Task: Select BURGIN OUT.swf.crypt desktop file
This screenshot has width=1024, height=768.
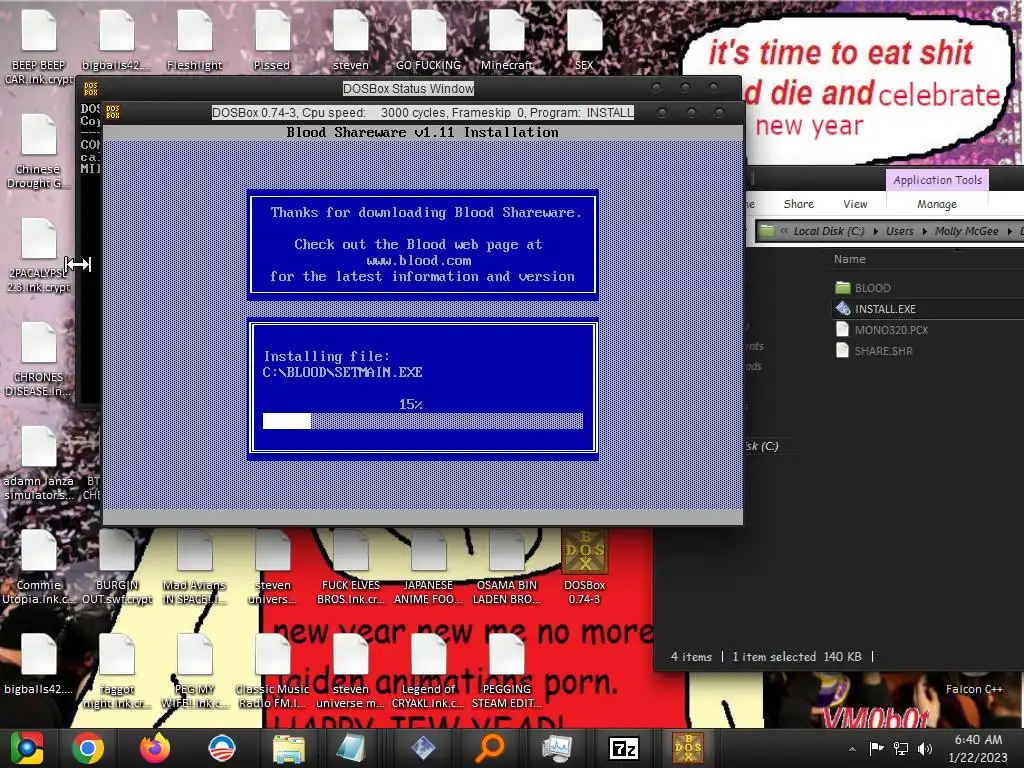Action: click(117, 566)
